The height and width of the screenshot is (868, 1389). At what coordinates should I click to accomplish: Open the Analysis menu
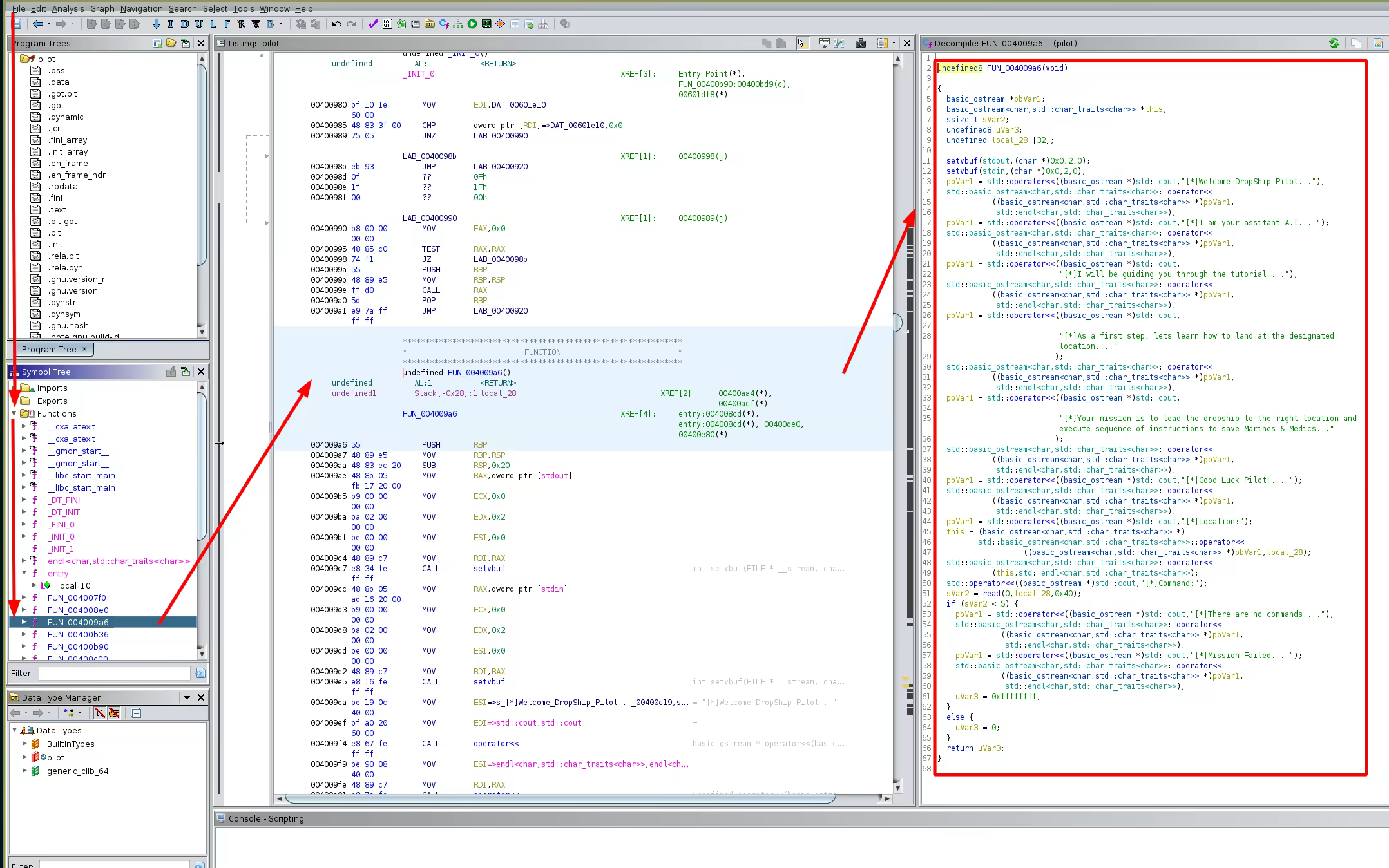point(68,8)
